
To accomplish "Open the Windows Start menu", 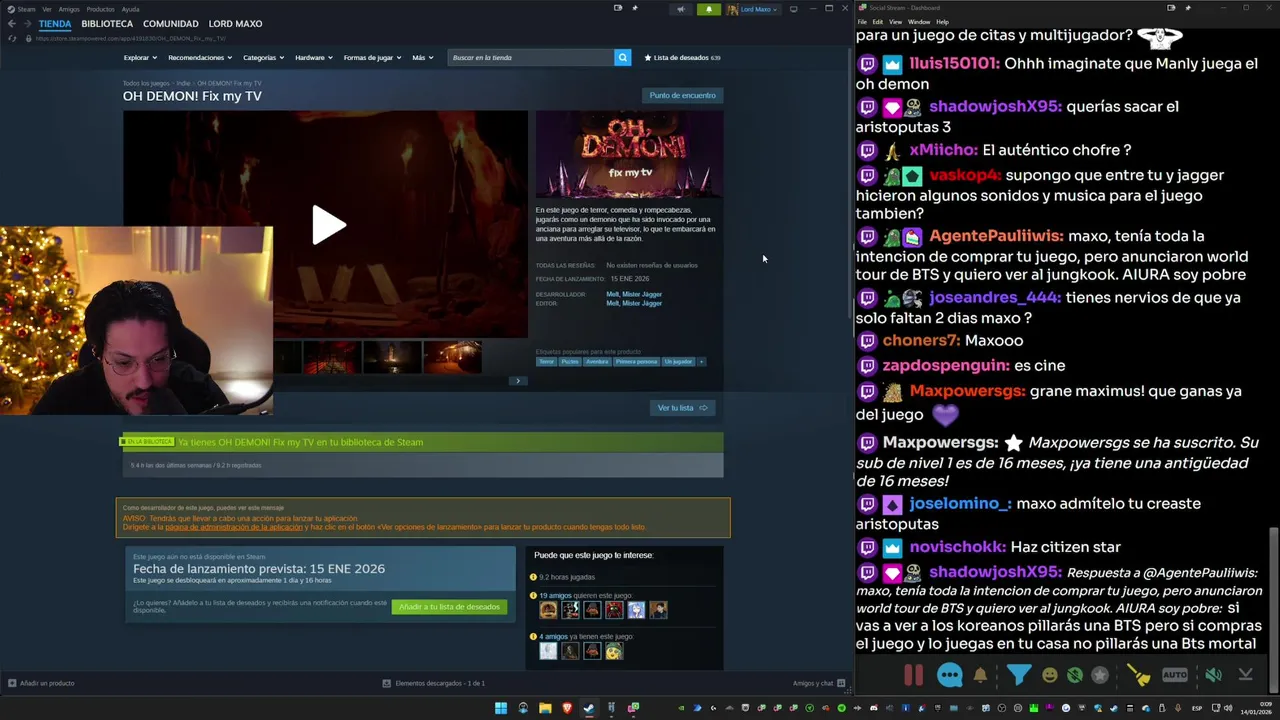I will click(501, 708).
